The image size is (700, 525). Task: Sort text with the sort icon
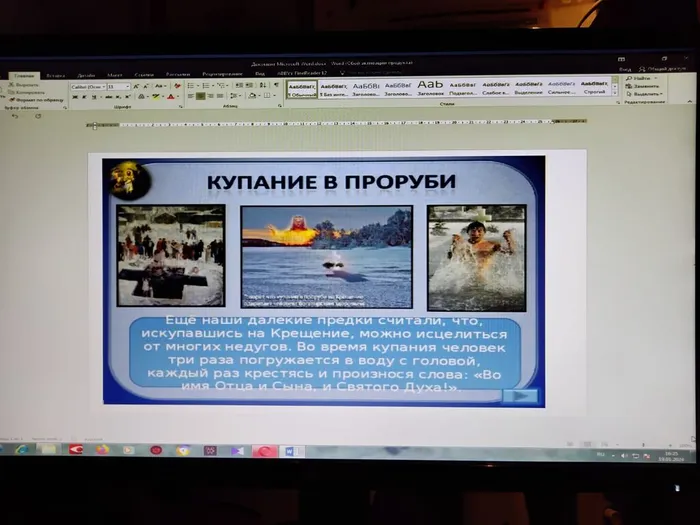263,85
